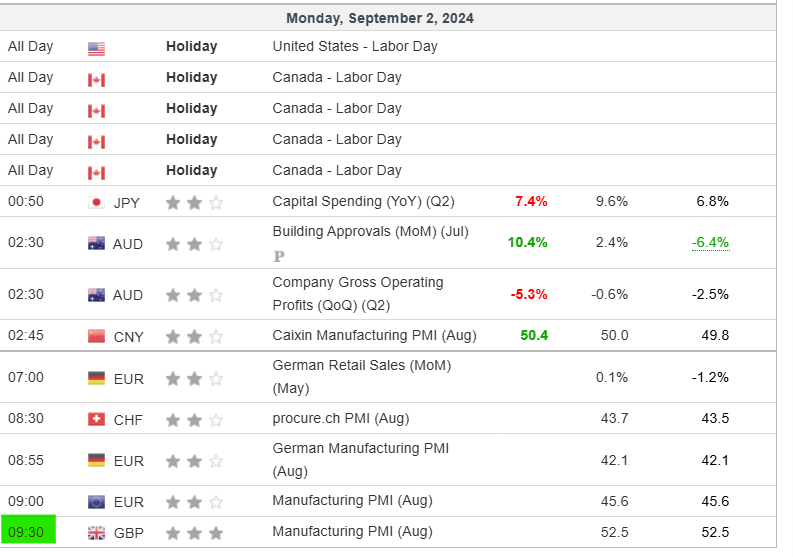Screen dimensions: 793x557
Task: Click the three-star rating for GBP Manufacturing PMI
Action: pyautogui.click(x=194, y=533)
